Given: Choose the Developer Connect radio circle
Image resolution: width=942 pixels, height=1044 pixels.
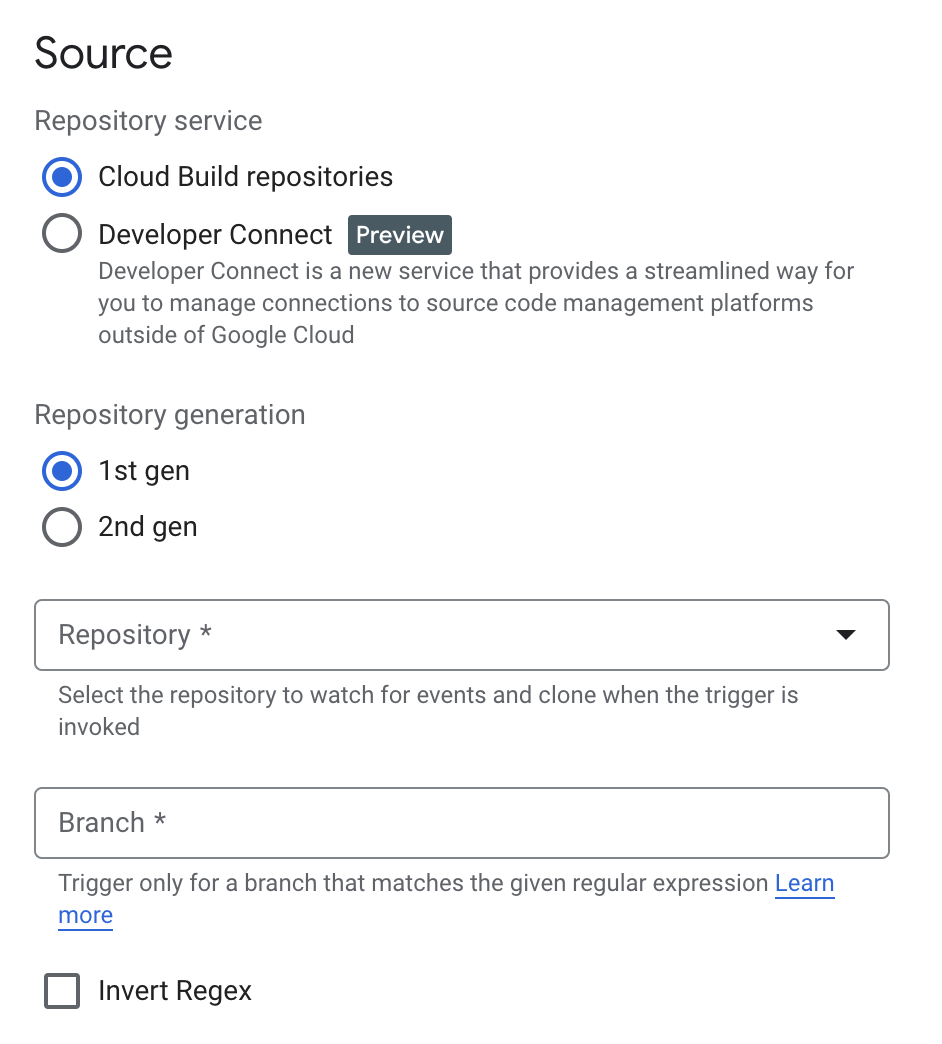Looking at the screenshot, I should click(62, 233).
